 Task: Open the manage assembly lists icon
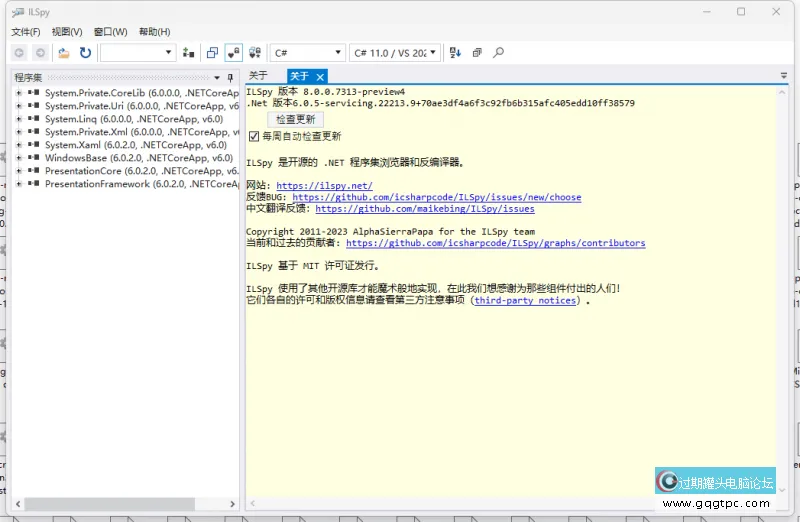pyautogui.click(x=188, y=53)
